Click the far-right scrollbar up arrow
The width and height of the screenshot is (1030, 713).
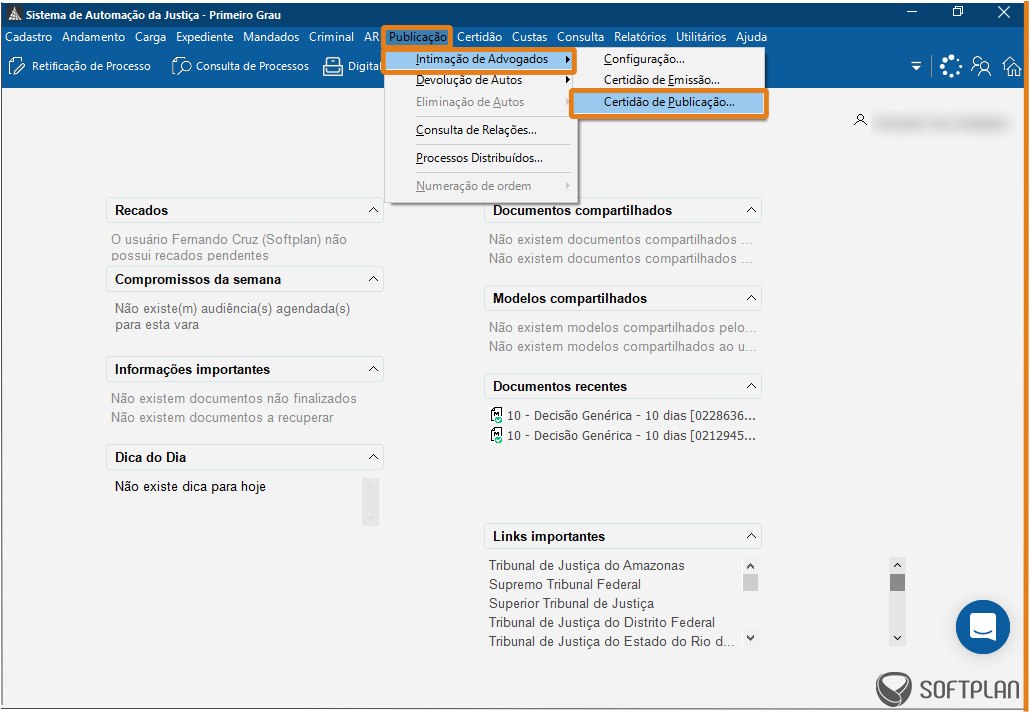pos(897,565)
